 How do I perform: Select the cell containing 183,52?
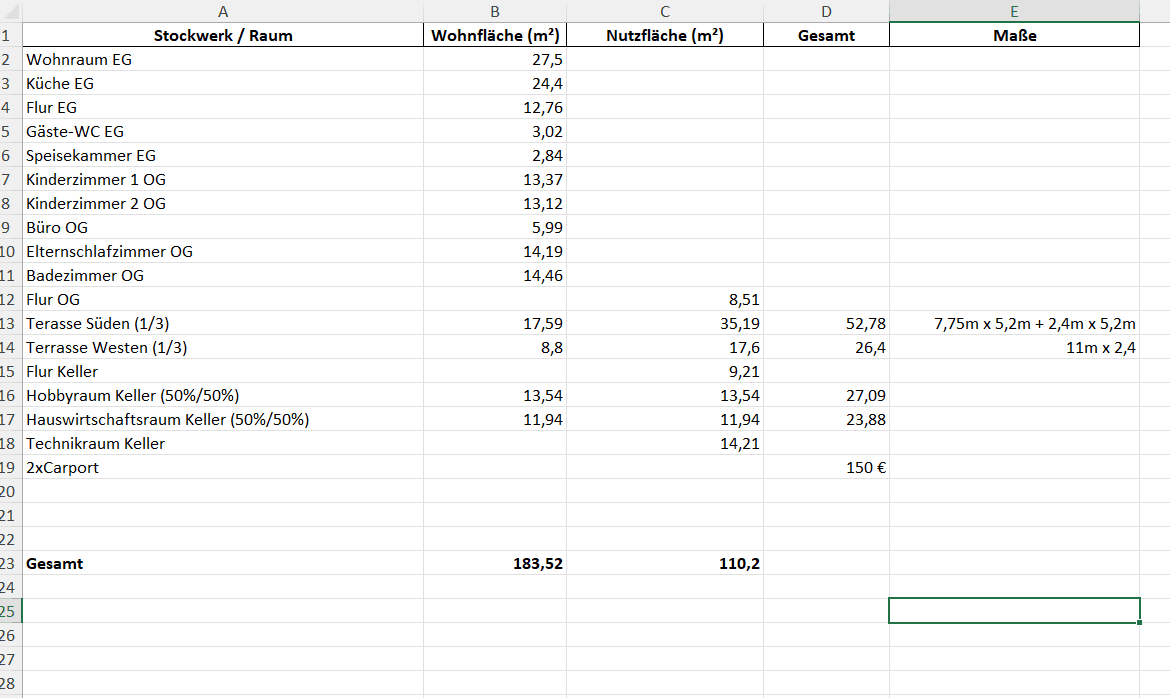(495, 563)
